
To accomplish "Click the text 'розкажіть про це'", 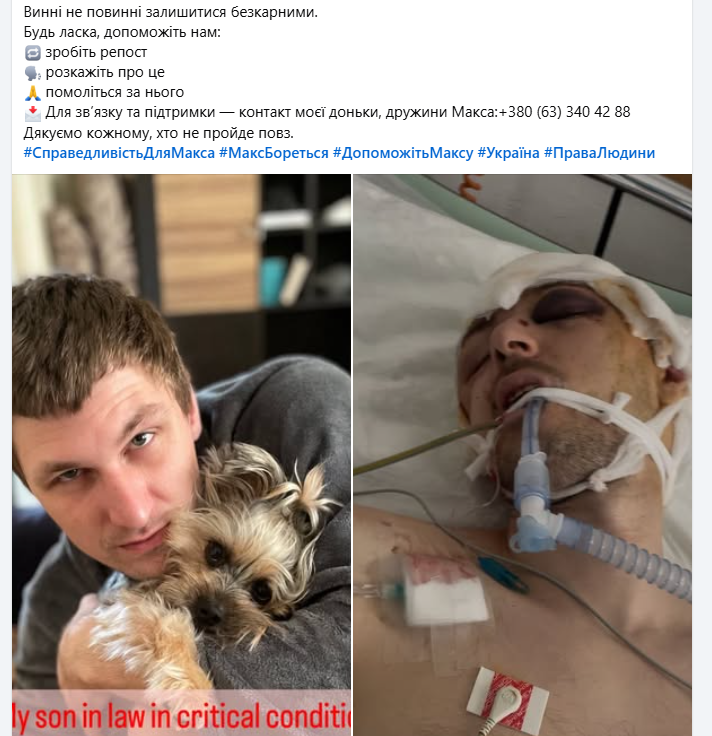I will click(105, 72).
